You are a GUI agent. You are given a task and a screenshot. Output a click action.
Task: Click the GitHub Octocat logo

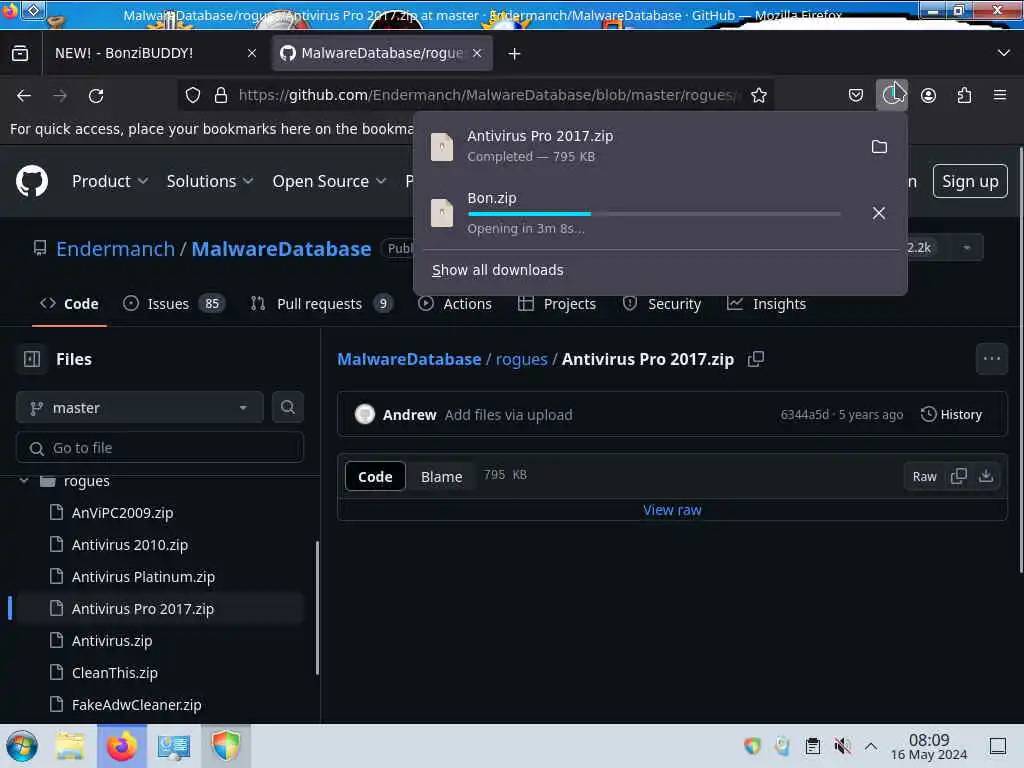[32, 181]
